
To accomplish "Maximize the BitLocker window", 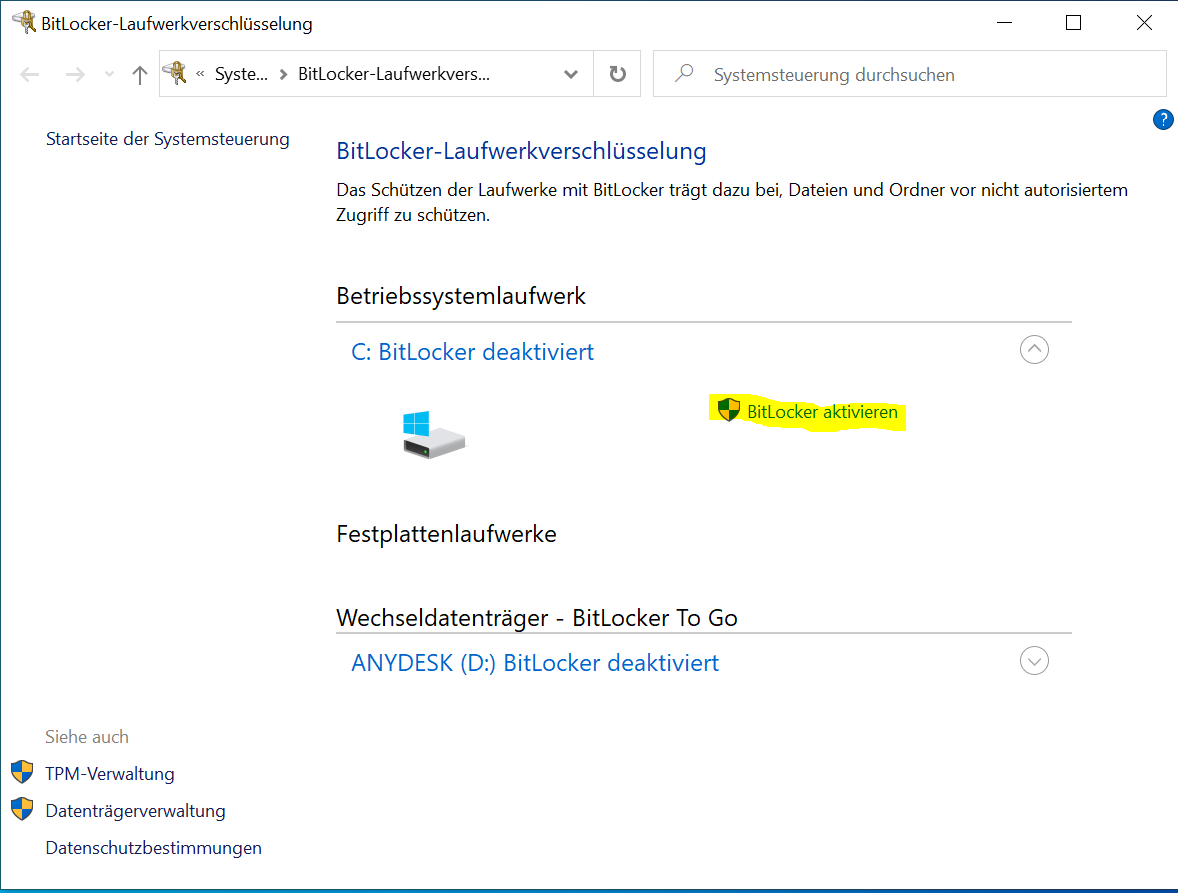I will (x=1074, y=23).
